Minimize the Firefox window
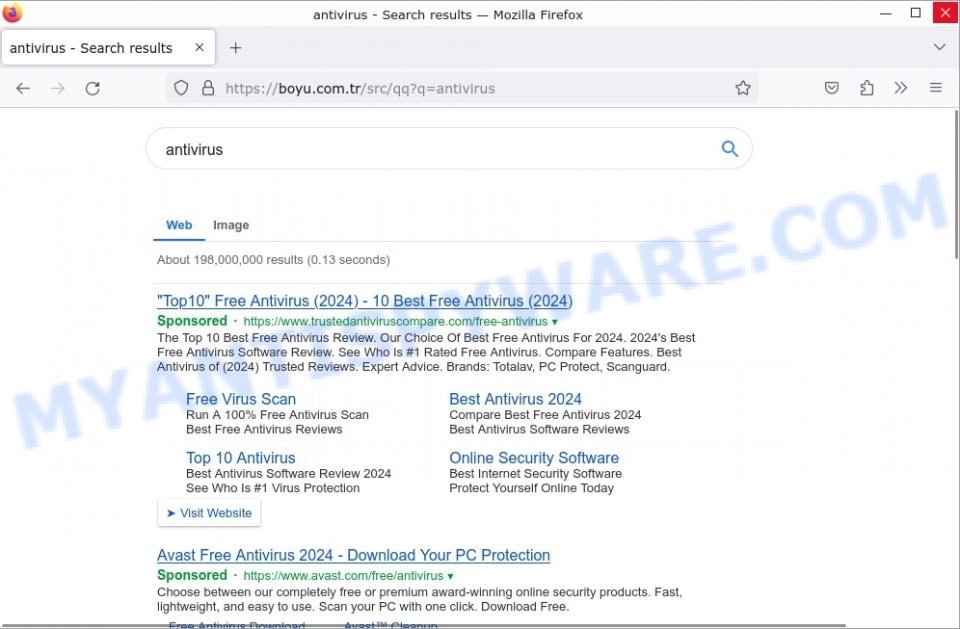Viewport: 960px width, 629px height. (x=885, y=13)
